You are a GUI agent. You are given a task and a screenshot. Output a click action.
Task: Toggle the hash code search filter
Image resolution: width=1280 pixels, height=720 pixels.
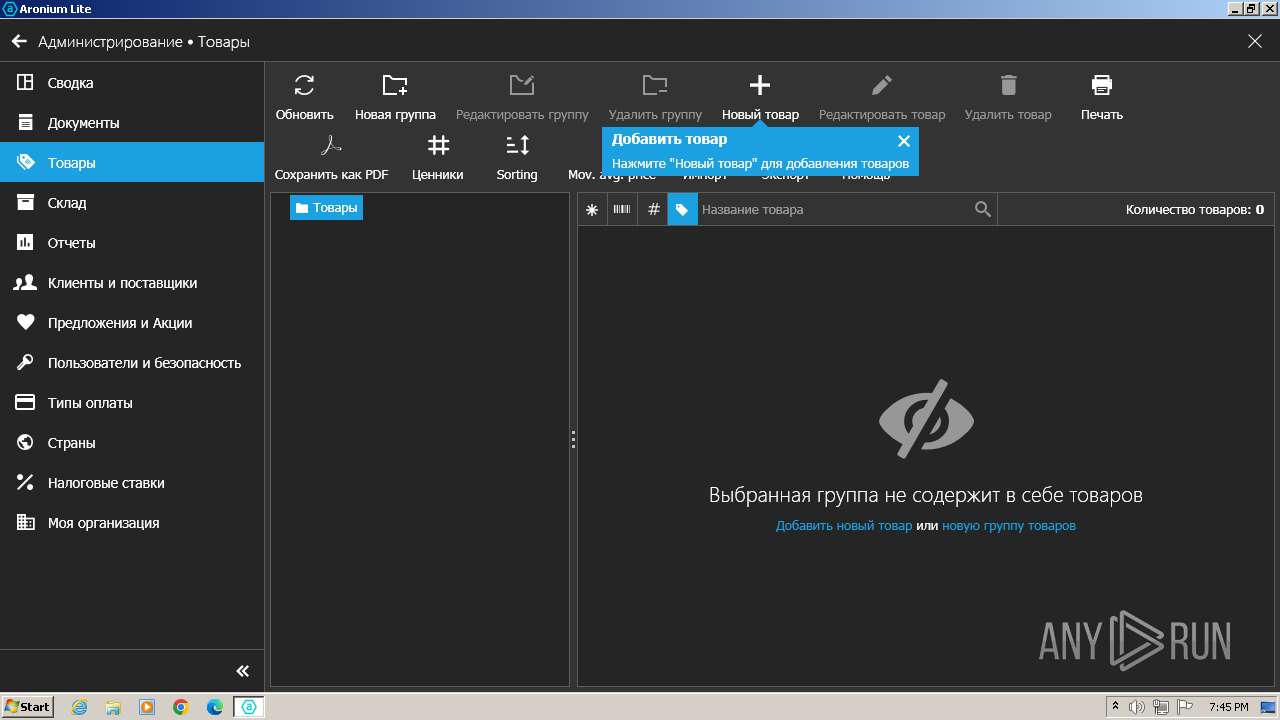pos(653,210)
